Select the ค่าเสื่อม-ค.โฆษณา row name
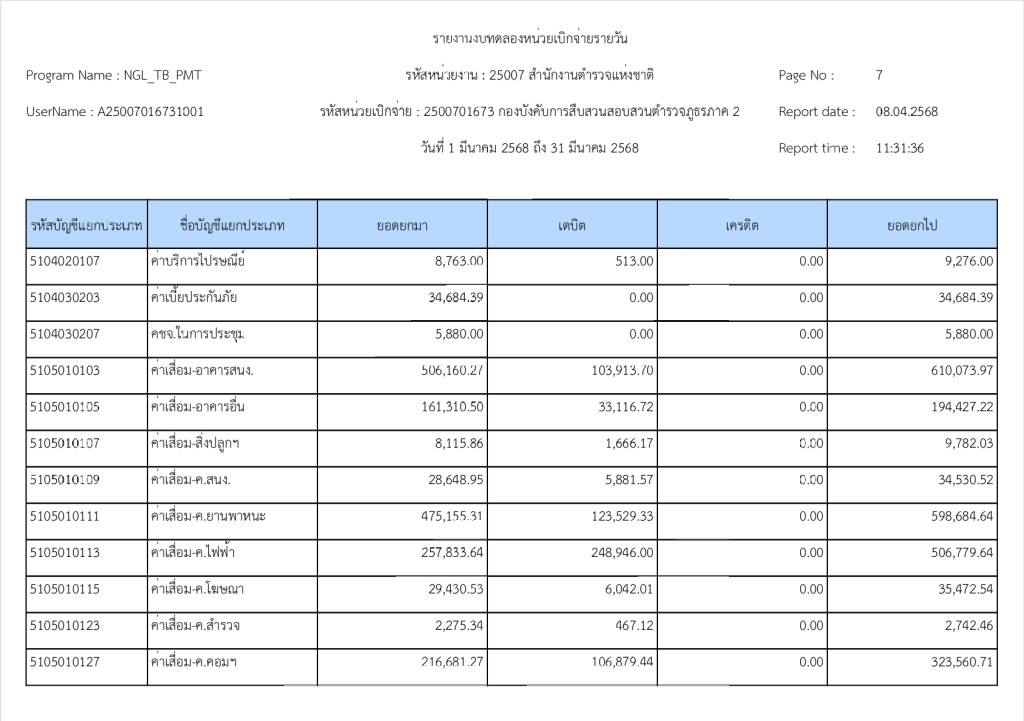1024x721 pixels. [x=197, y=590]
